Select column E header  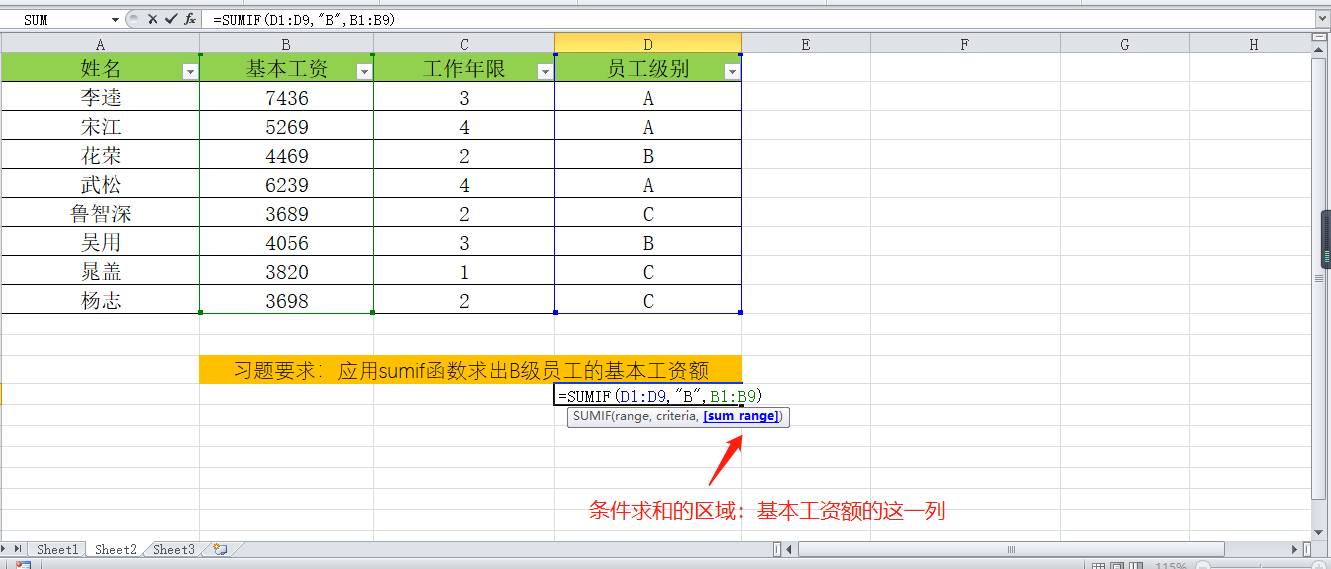coord(806,44)
